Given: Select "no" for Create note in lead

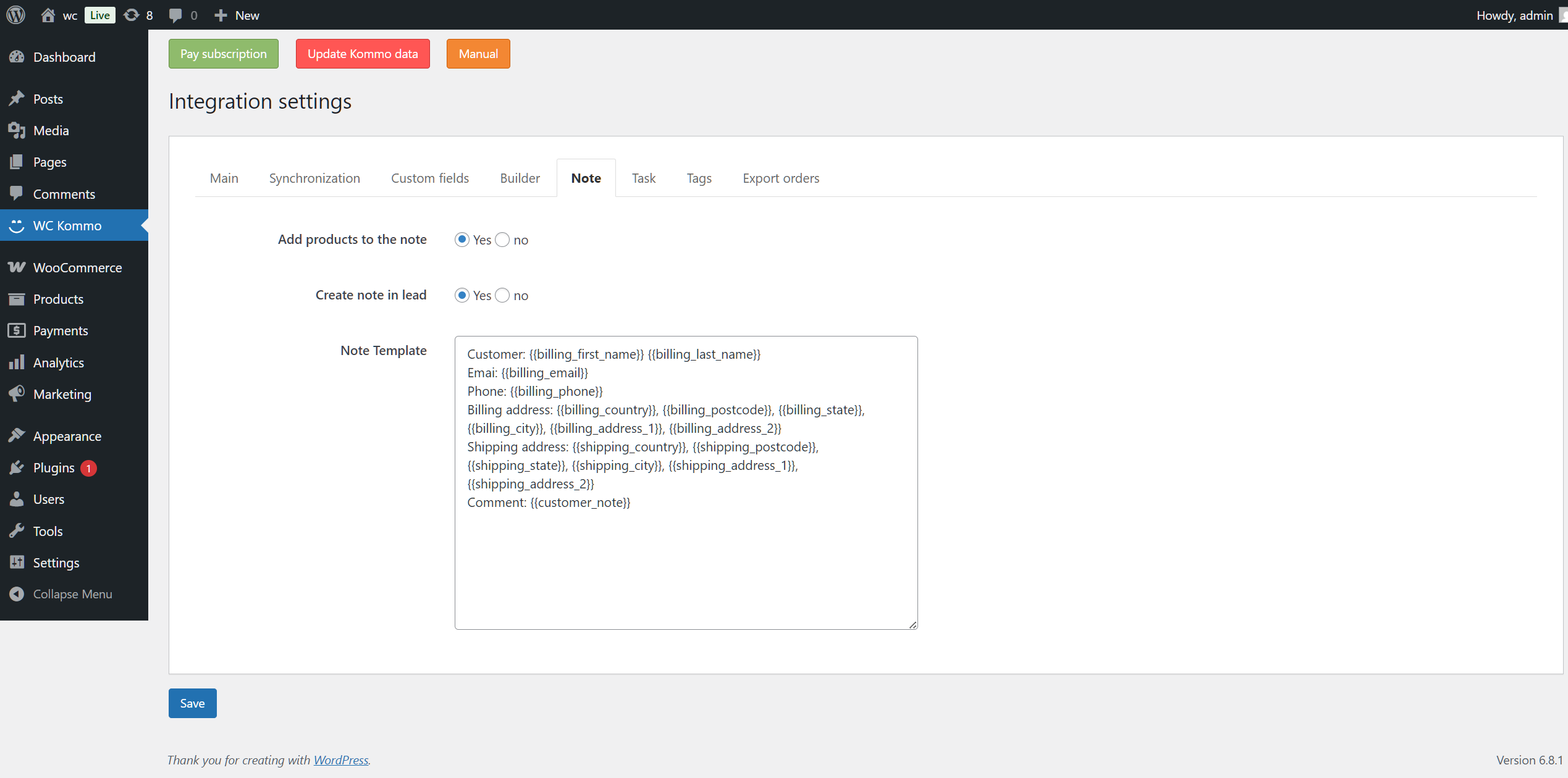Looking at the screenshot, I should tap(502, 295).
